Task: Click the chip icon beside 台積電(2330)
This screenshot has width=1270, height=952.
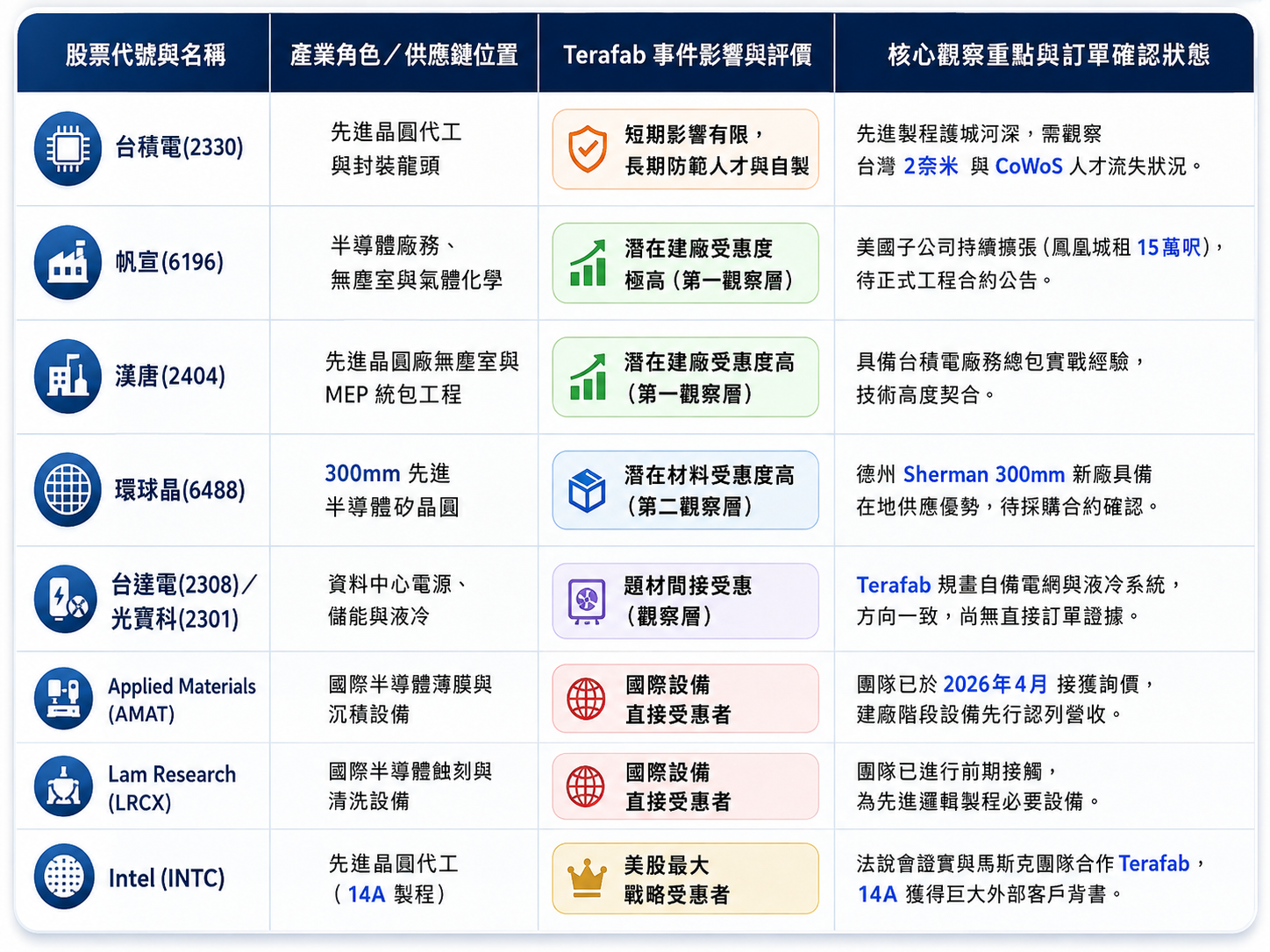Action: pos(68,148)
